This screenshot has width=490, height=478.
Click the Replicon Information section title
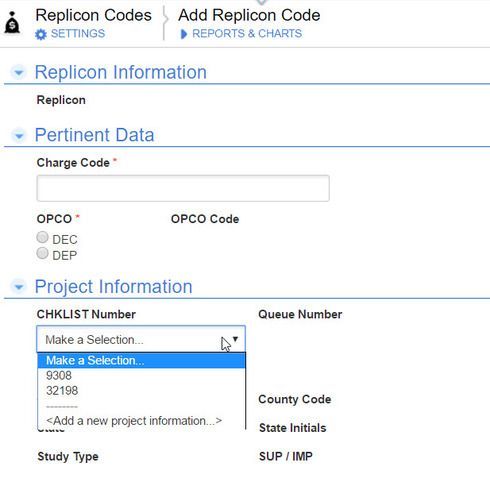(x=121, y=72)
